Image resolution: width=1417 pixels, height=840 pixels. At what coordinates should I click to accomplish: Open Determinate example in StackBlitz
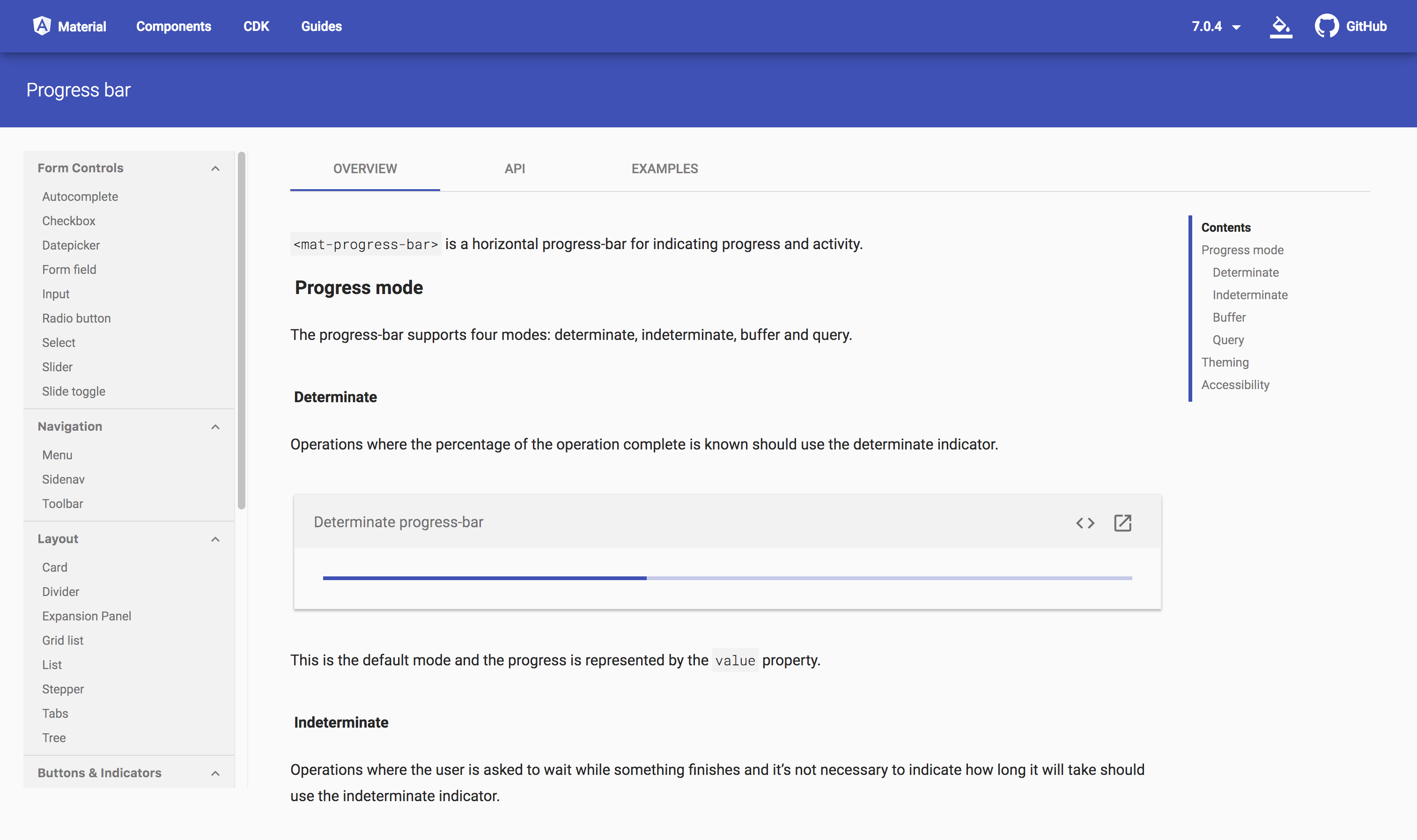coord(1122,523)
